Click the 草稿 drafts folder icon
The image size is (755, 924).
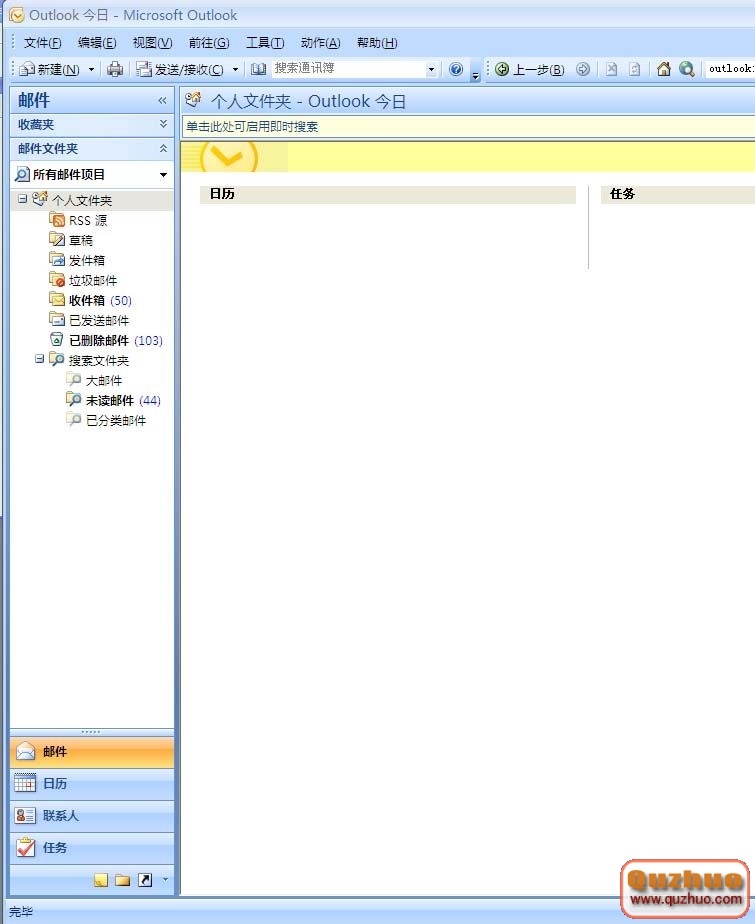[57, 239]
